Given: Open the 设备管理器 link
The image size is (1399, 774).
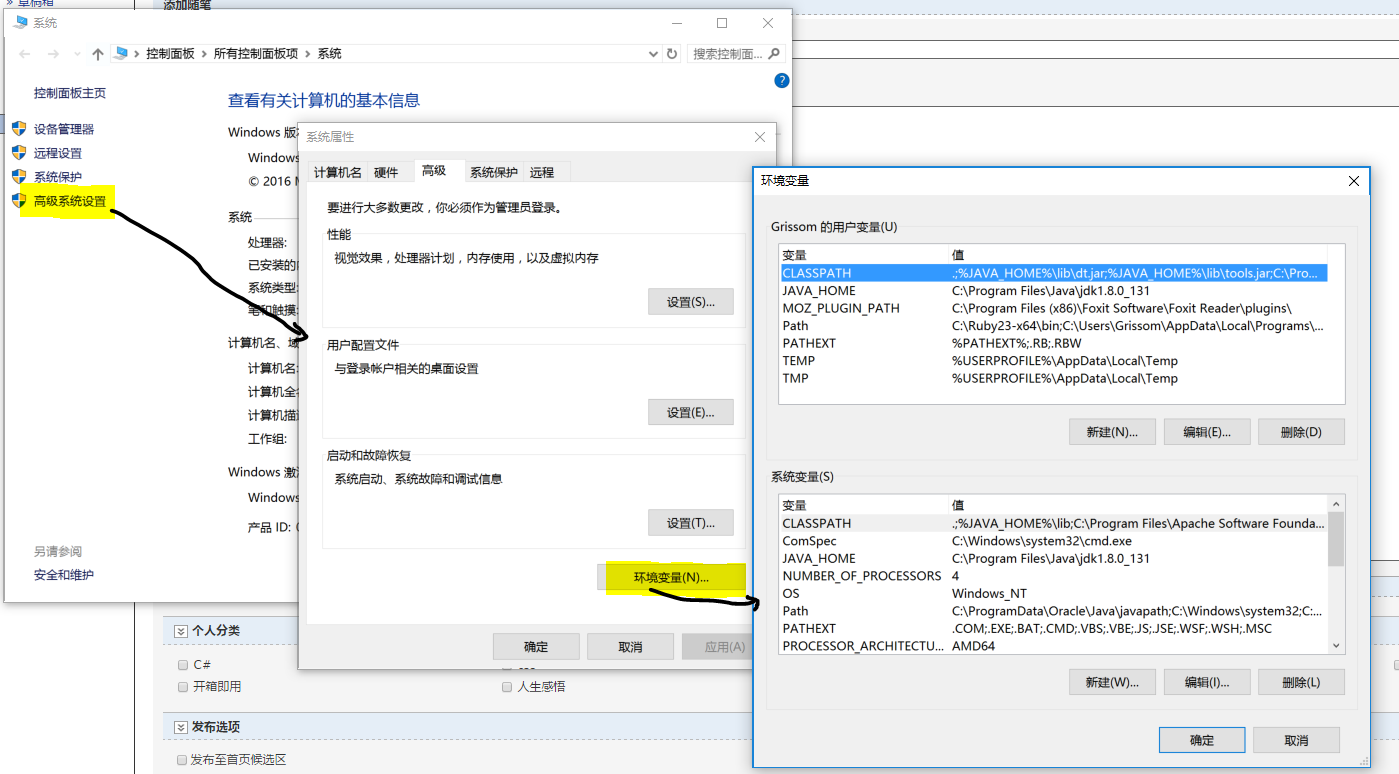Looking at the screenshot, I should tap(64, 129).
